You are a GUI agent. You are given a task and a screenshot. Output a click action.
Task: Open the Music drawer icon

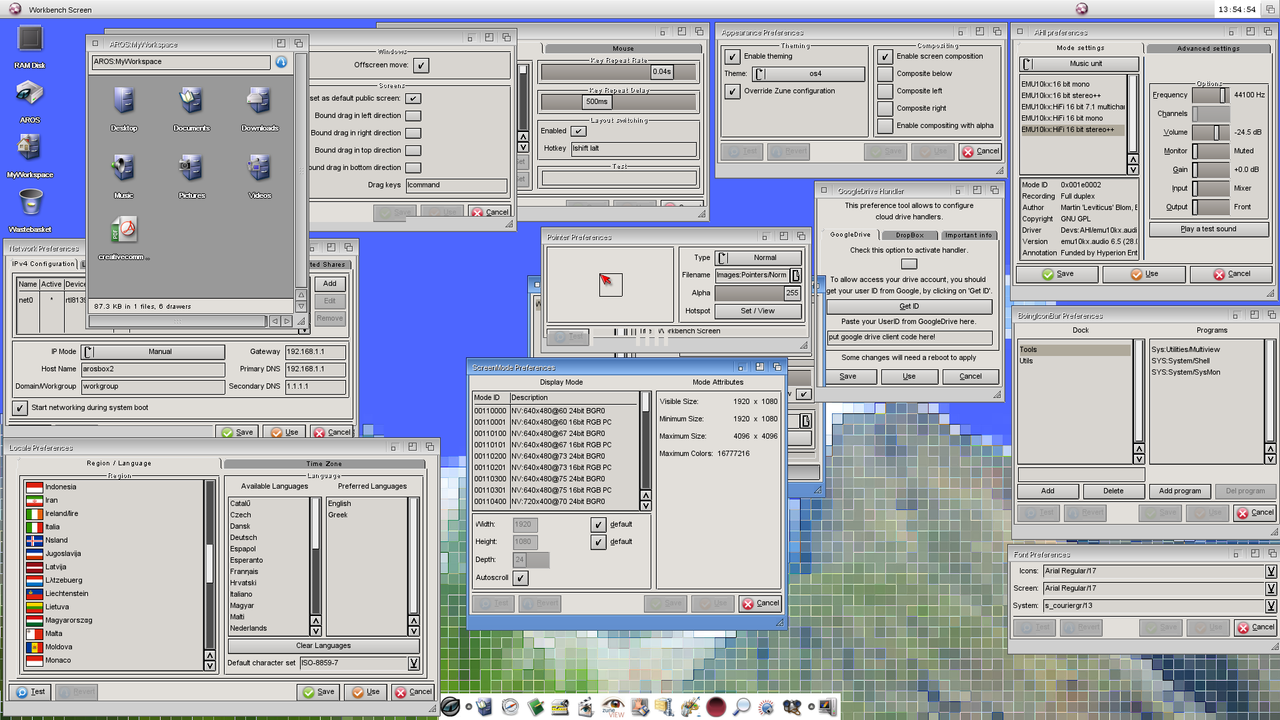coord(123,168)
